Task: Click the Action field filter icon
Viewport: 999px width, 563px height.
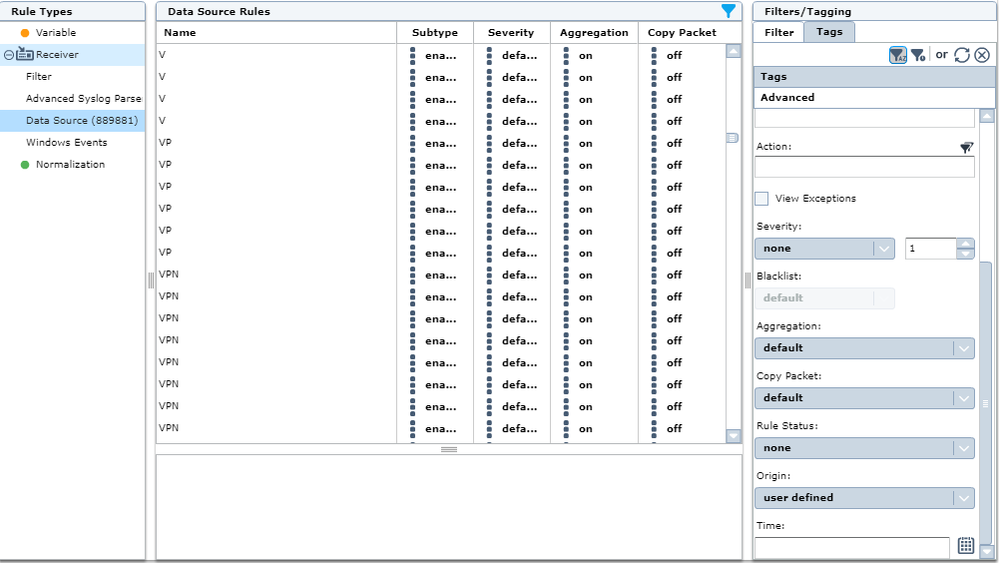Action: tap(966, 147)
